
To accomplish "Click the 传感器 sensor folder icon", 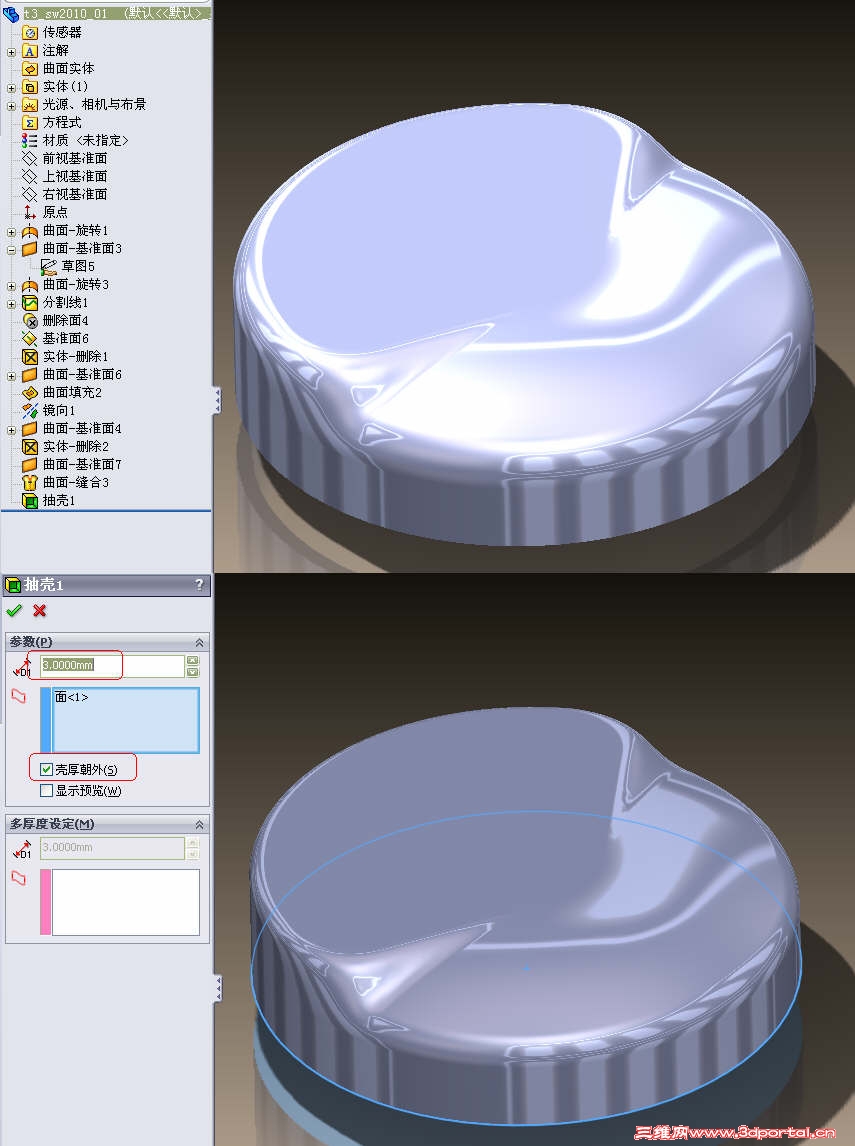I will point(30,32).
